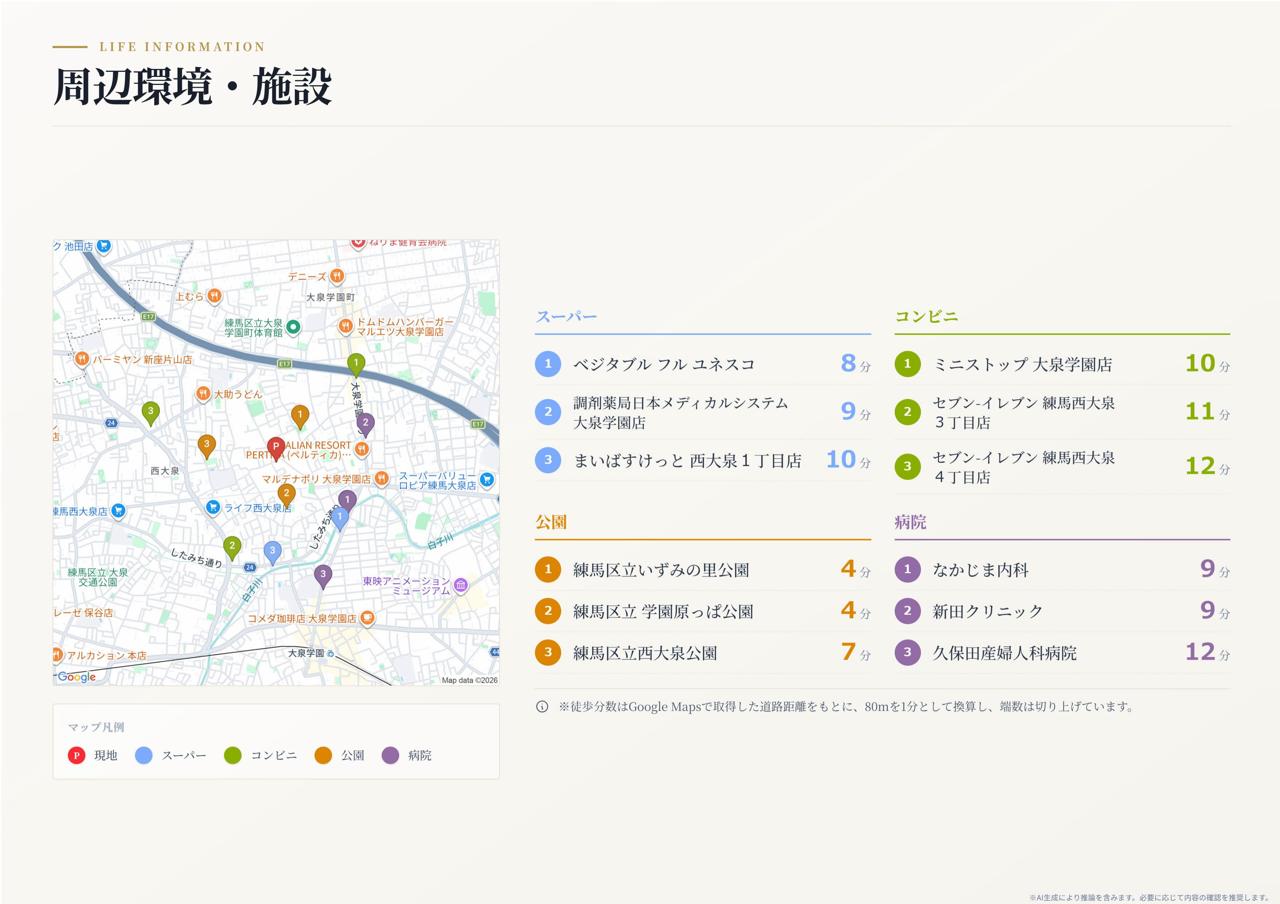Select green convenience store pin 2 on the map

(232, 547)
